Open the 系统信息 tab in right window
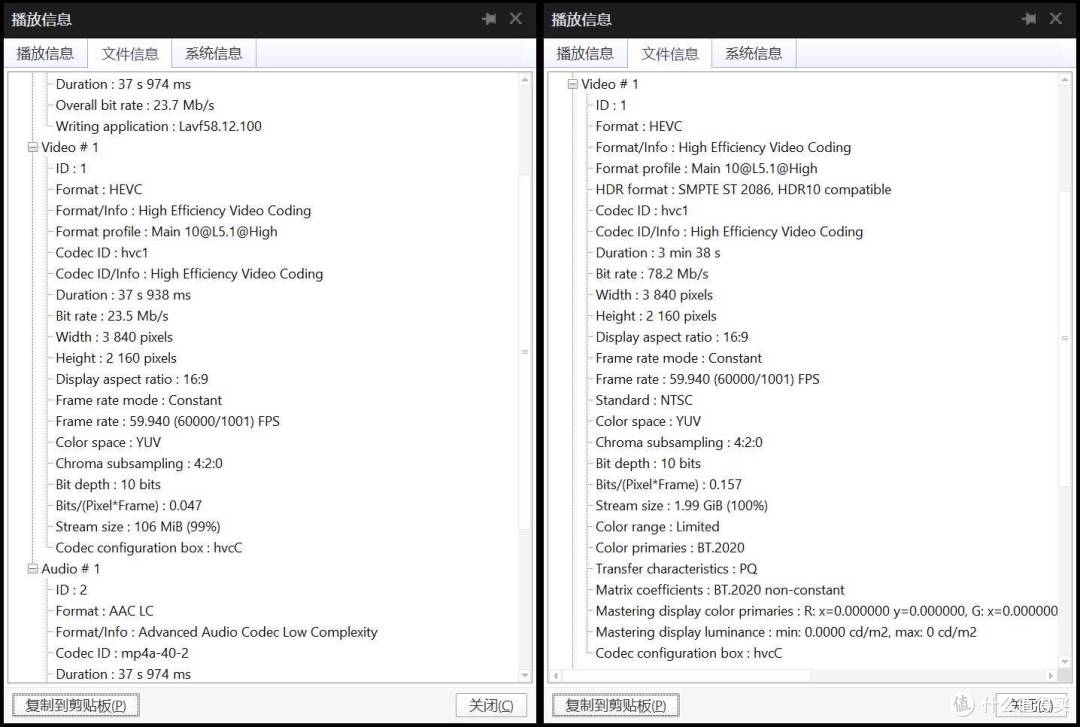 [x=753, y=54]
